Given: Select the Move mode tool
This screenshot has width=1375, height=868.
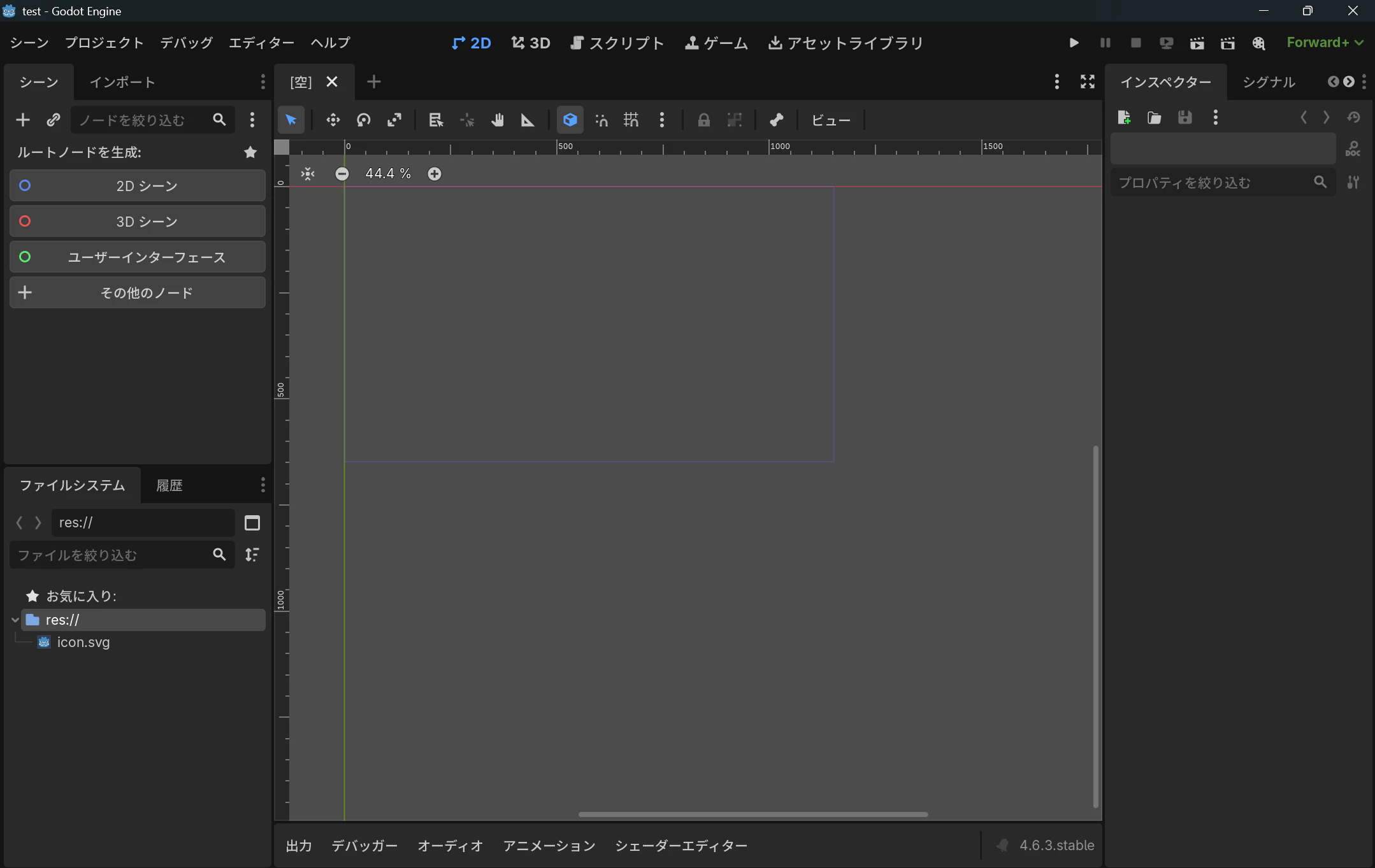Looking at the screenshot, I should point(333,120).
